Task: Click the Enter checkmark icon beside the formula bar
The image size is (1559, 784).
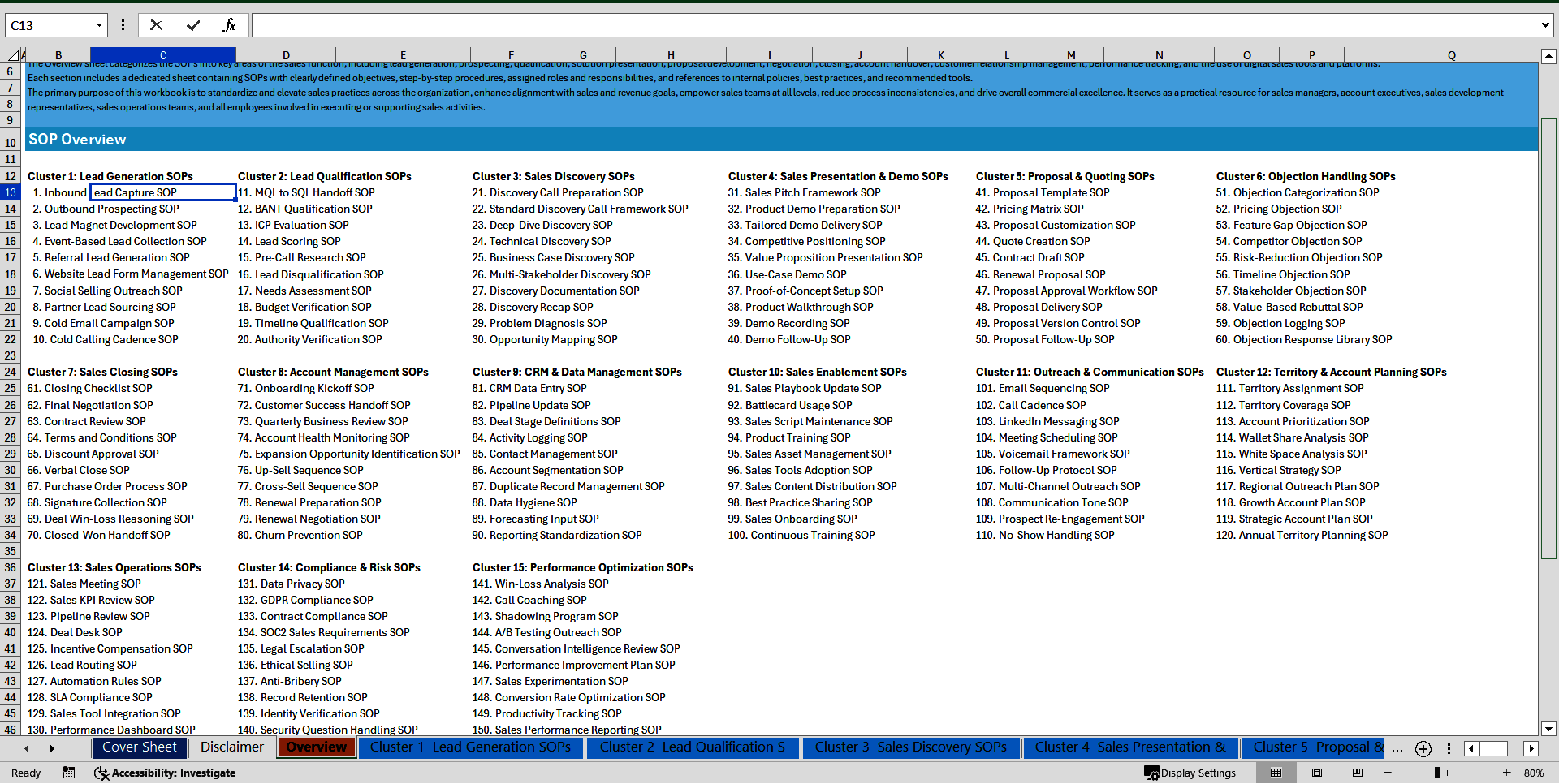Action: point(192,24)
